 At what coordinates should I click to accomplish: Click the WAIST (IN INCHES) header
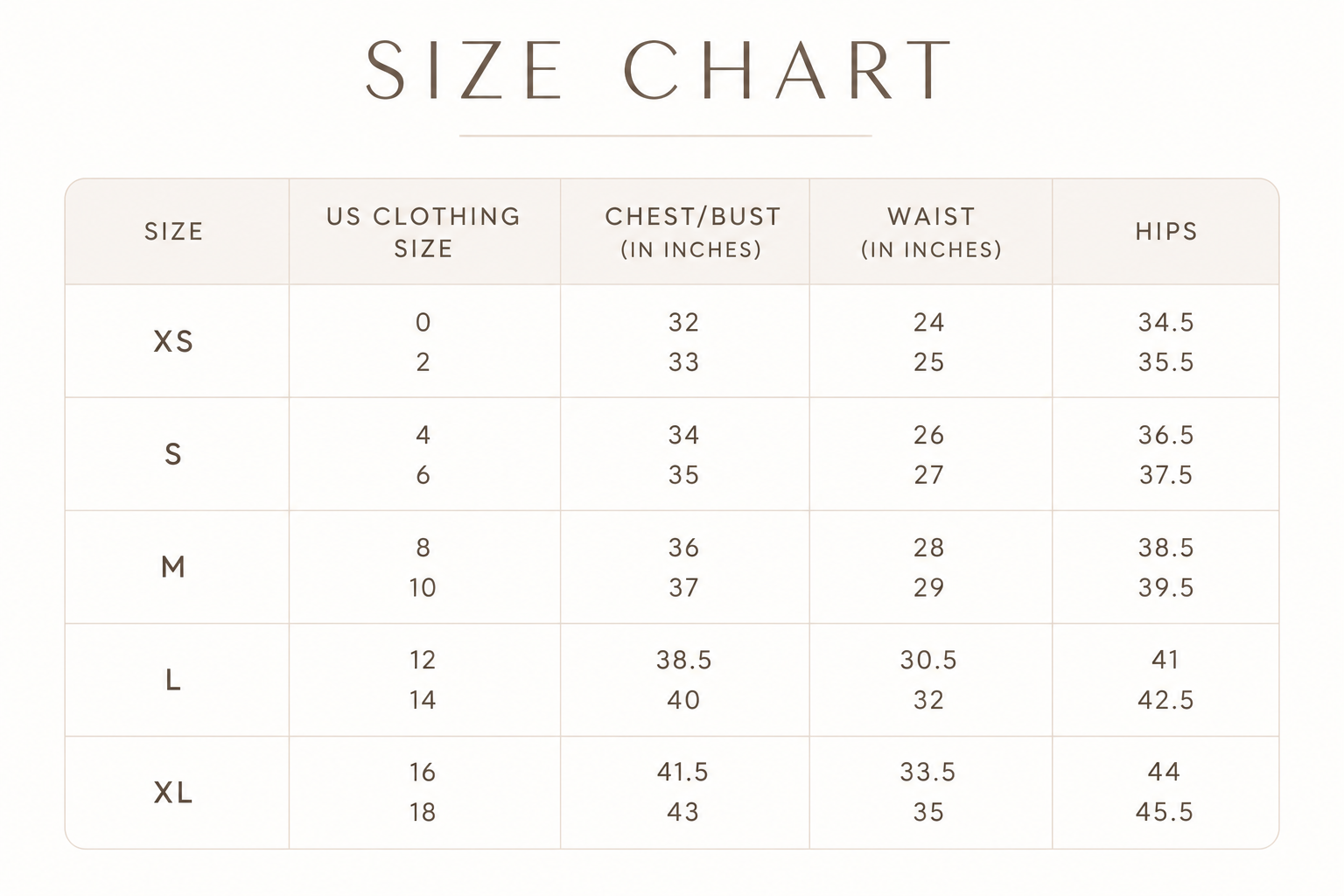tap(931, 233)
